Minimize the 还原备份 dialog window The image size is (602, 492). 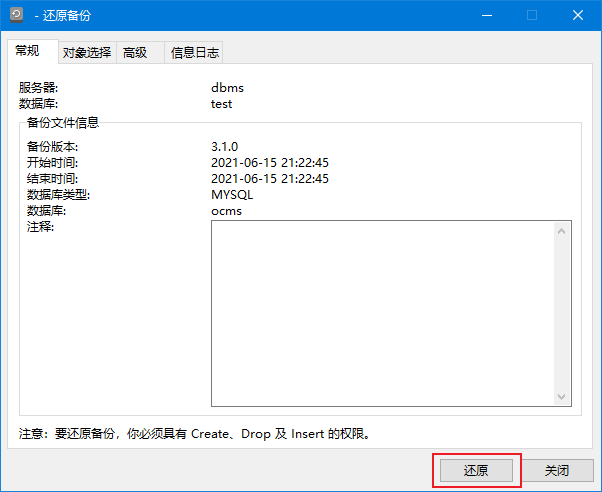(486, 15)
